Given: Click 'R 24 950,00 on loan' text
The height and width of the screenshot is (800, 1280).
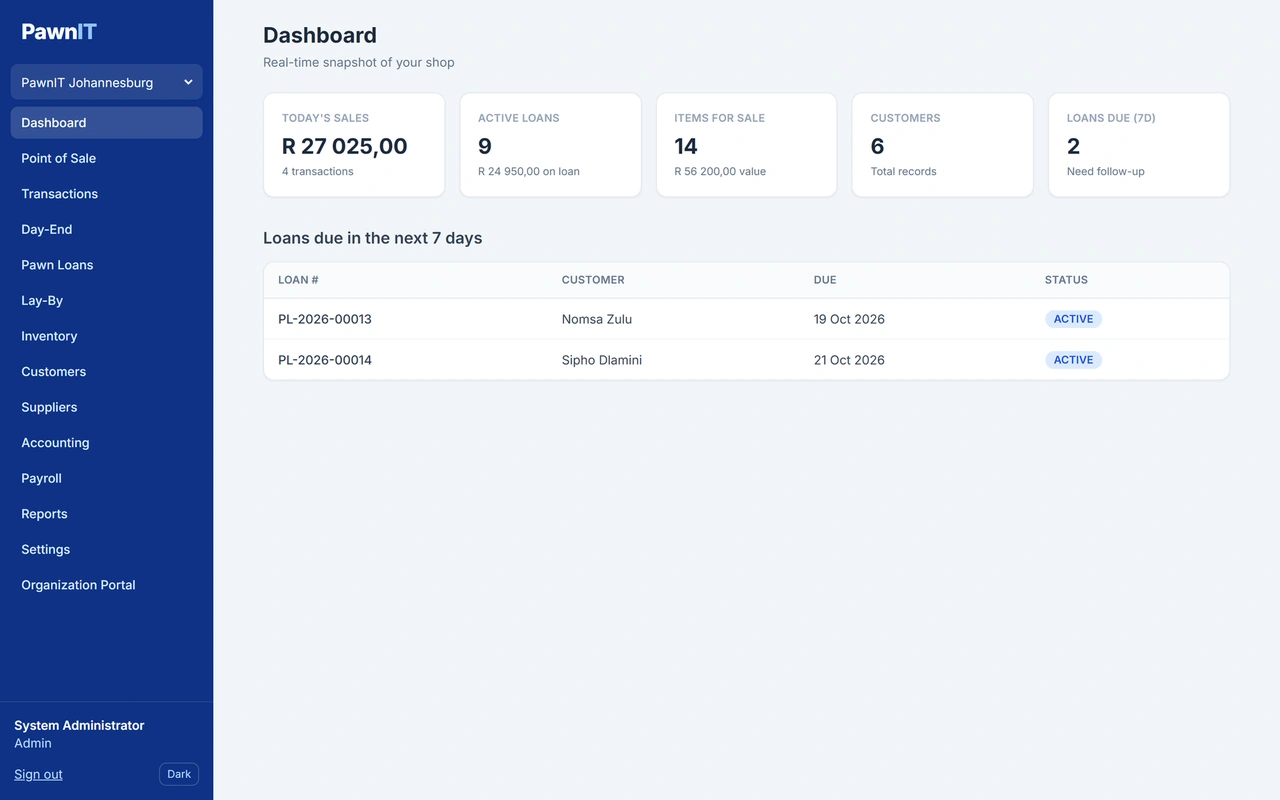Looking at the screenshot, I should (x=529, y=171).
